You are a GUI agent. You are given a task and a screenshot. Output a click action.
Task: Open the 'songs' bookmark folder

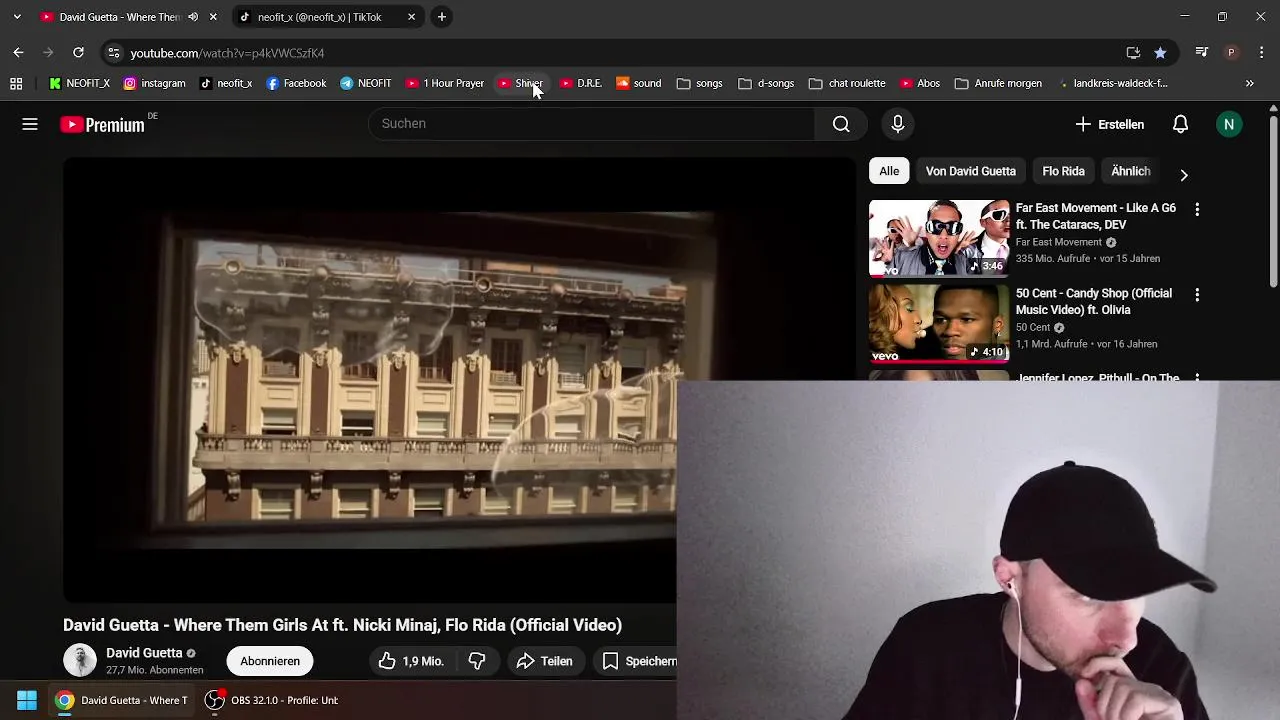[700, 84]
